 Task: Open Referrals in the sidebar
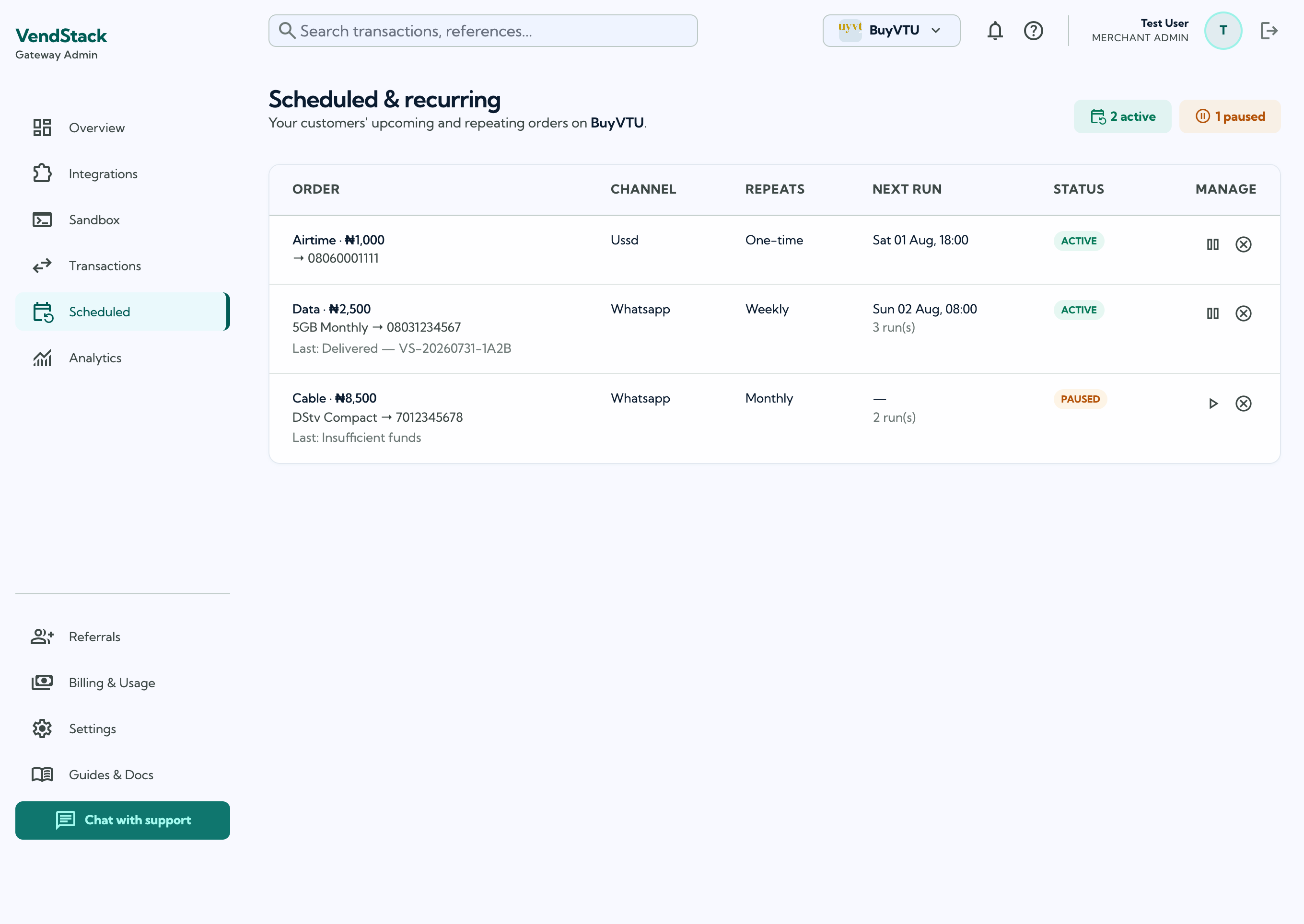(122, 636)
